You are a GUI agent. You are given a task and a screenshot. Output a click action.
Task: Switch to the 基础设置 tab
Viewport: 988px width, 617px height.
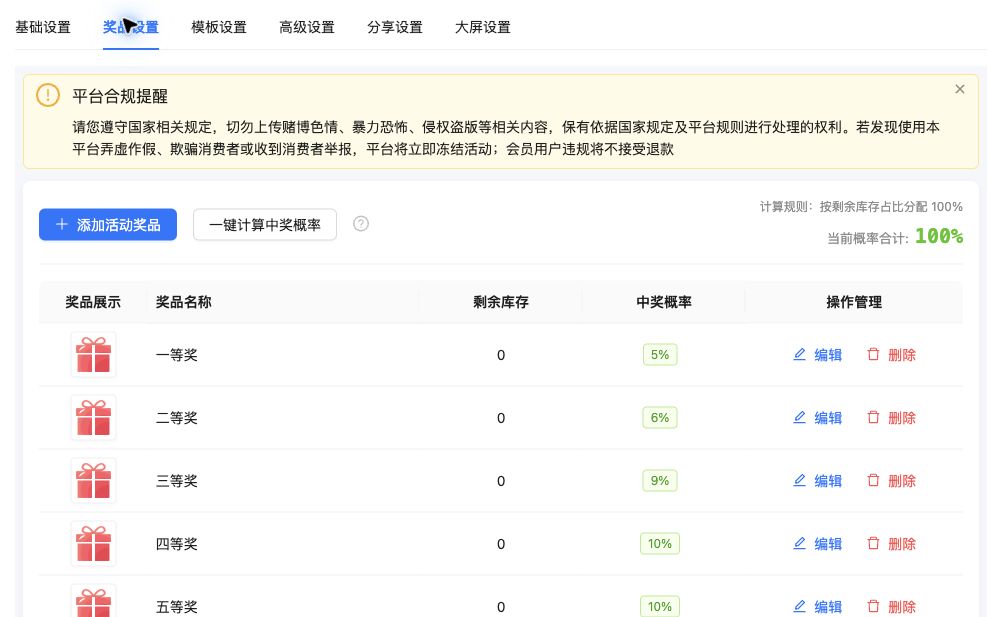[x=43, y=27]
